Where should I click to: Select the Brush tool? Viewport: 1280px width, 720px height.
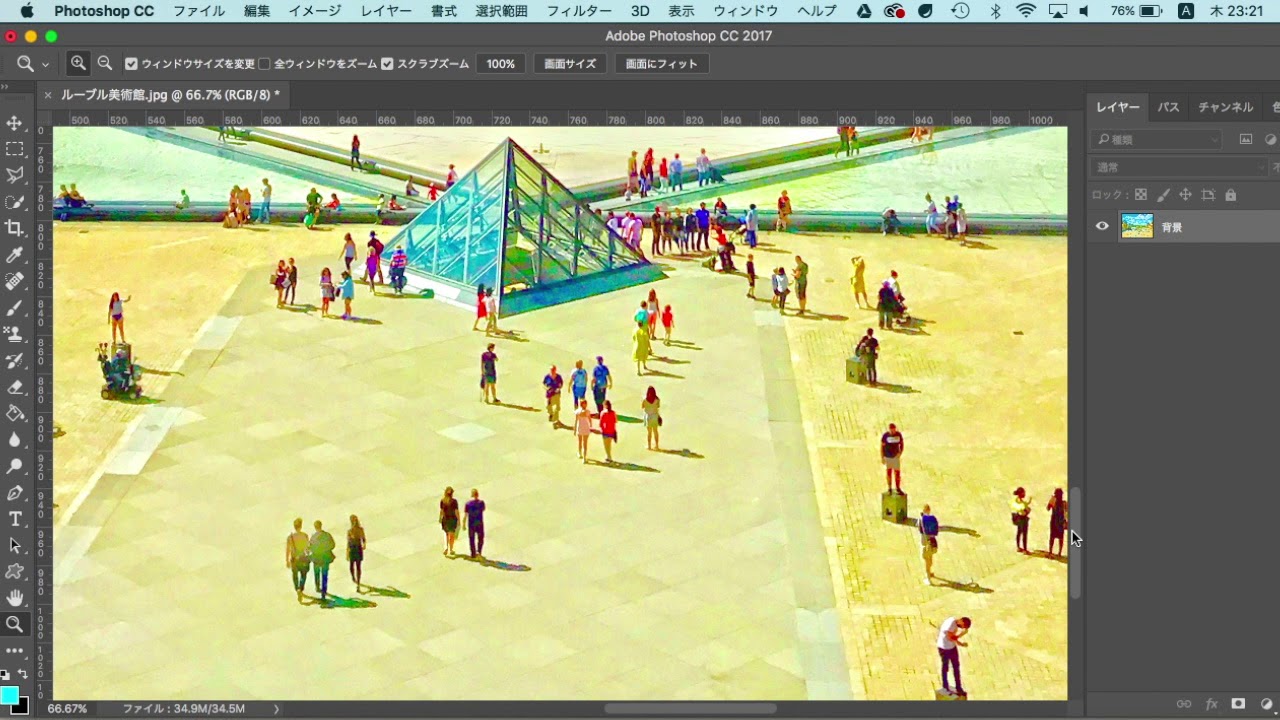(15, 308)
